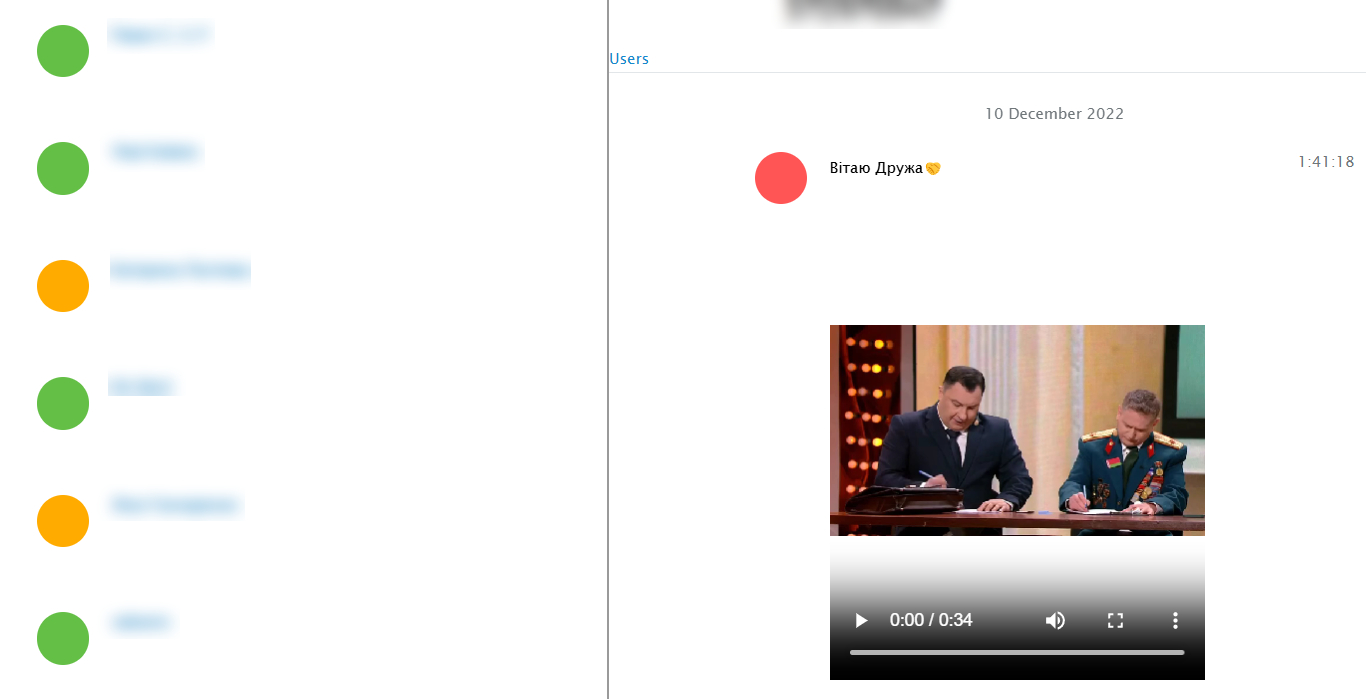
Task: Mute the video using the speaker icon
Action: (1055, 620)
